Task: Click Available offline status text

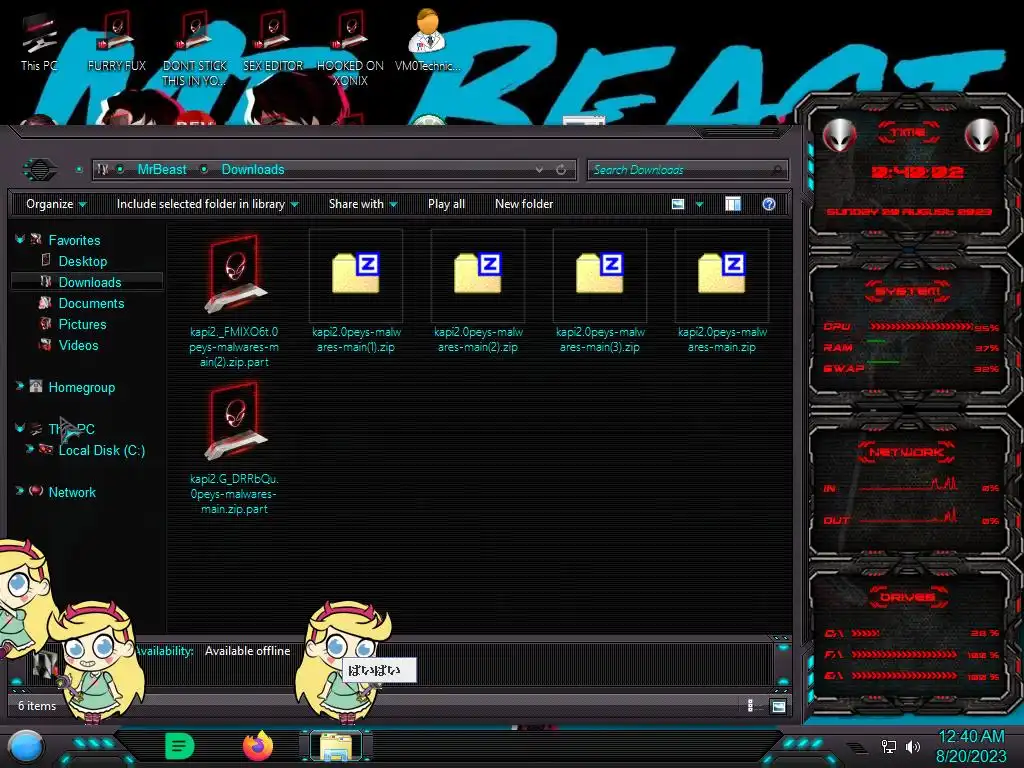Action: [248, 651]
